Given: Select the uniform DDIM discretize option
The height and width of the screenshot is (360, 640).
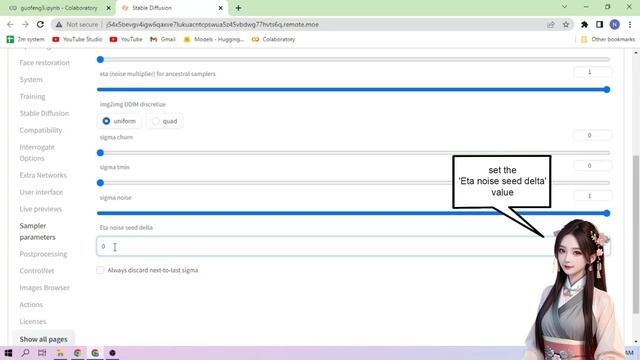Looking at the screenshot, I should coord(119,121).
